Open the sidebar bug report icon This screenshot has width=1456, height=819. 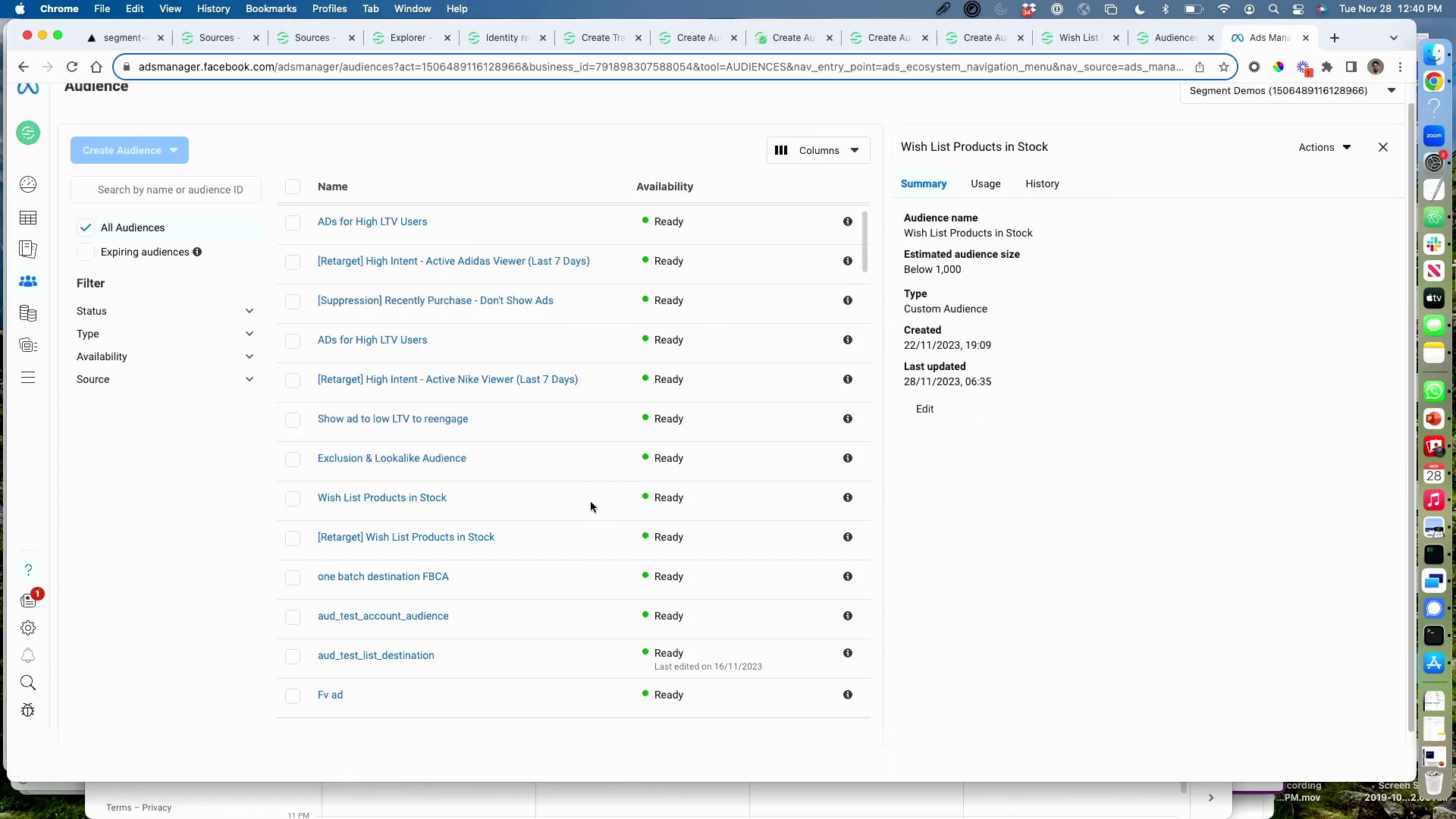pyautogui.click(x=28, y=711)
